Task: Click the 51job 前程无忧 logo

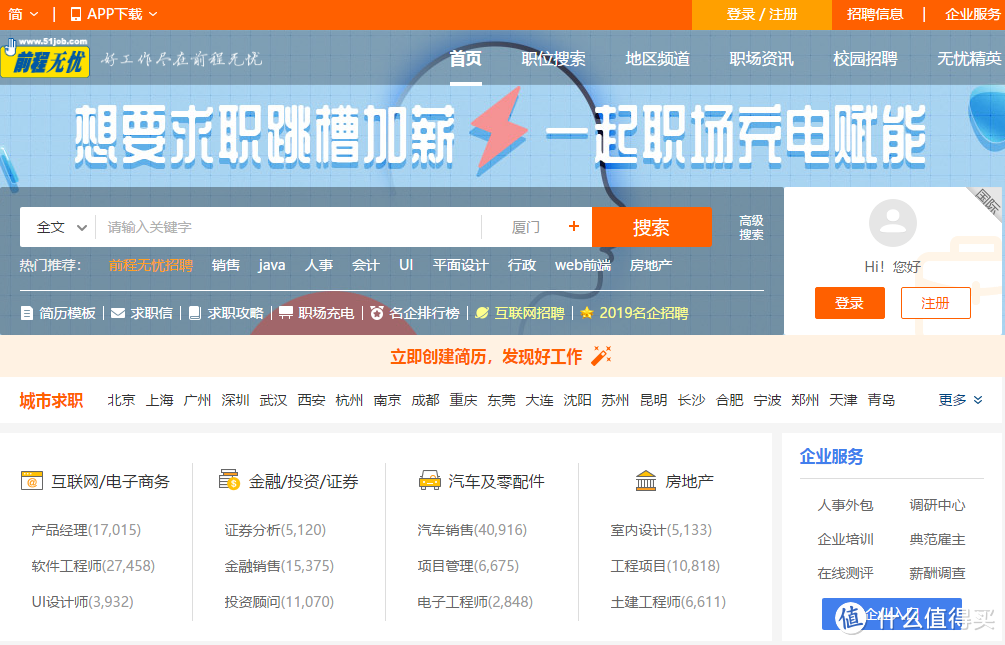Action: point(46,58)
